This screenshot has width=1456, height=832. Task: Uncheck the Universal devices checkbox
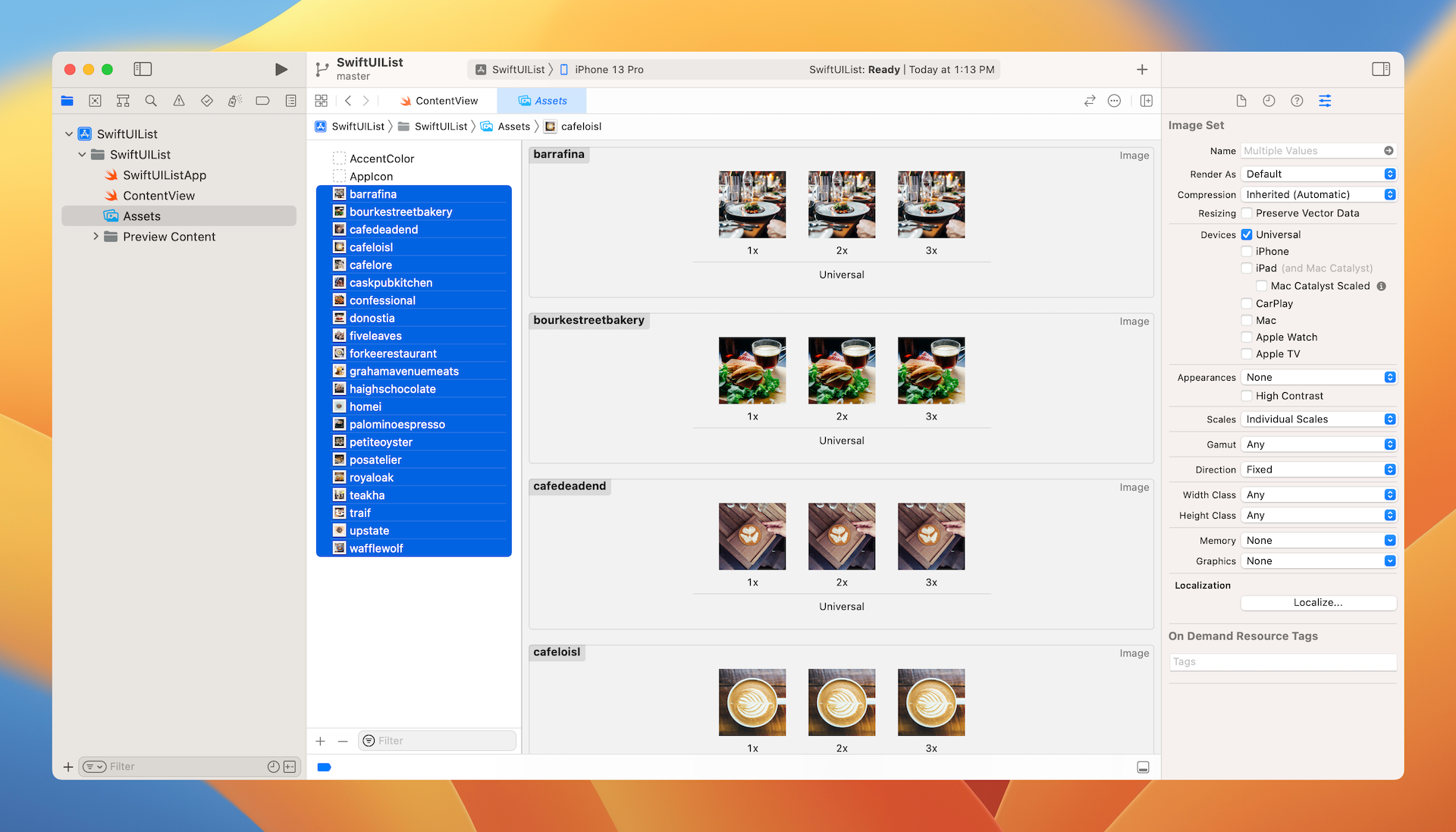click(x=1247, y=234)
